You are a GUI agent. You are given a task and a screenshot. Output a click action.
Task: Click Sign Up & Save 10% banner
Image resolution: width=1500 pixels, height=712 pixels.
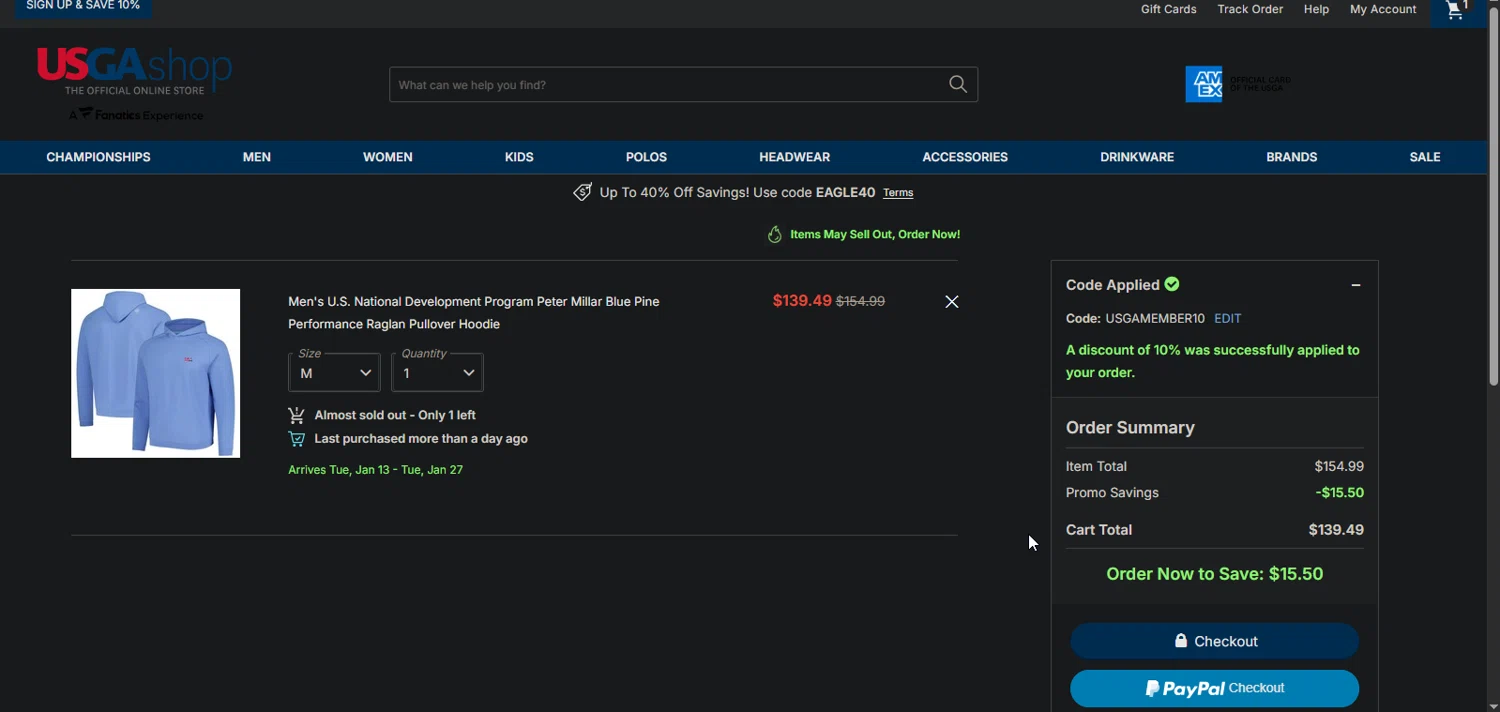[83, 8]
